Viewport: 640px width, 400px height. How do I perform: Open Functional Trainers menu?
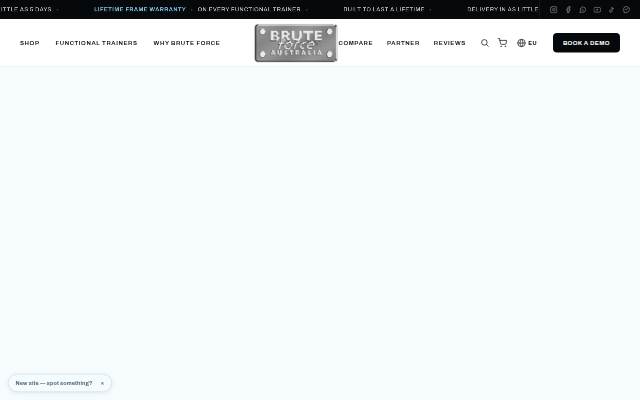pos(96,43)
